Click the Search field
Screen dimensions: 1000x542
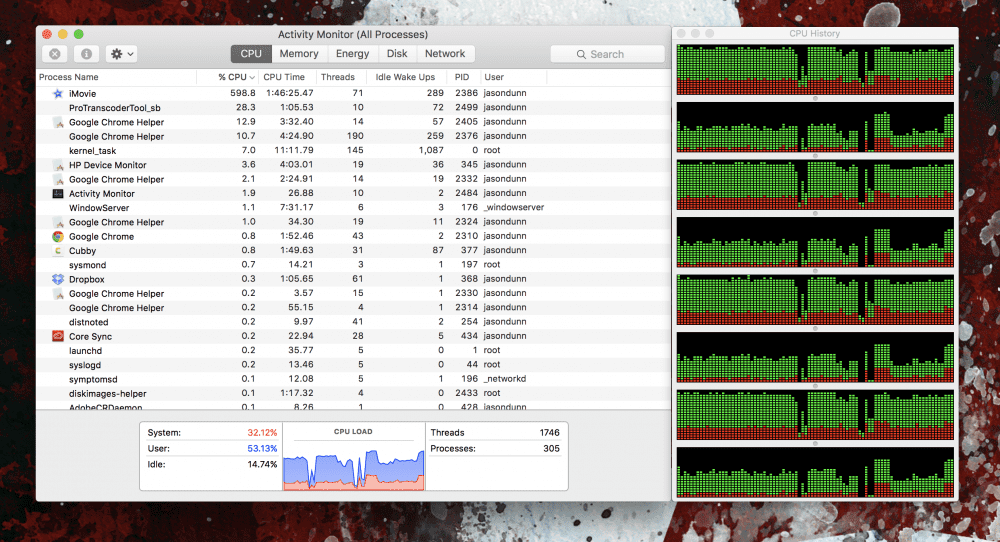pos(607,54)
